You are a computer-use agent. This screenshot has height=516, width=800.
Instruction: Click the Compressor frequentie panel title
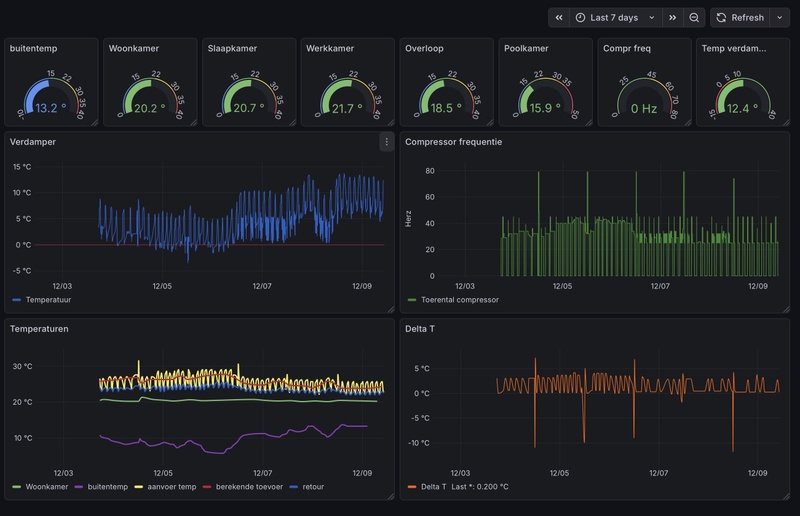click(x=453, y=142)
